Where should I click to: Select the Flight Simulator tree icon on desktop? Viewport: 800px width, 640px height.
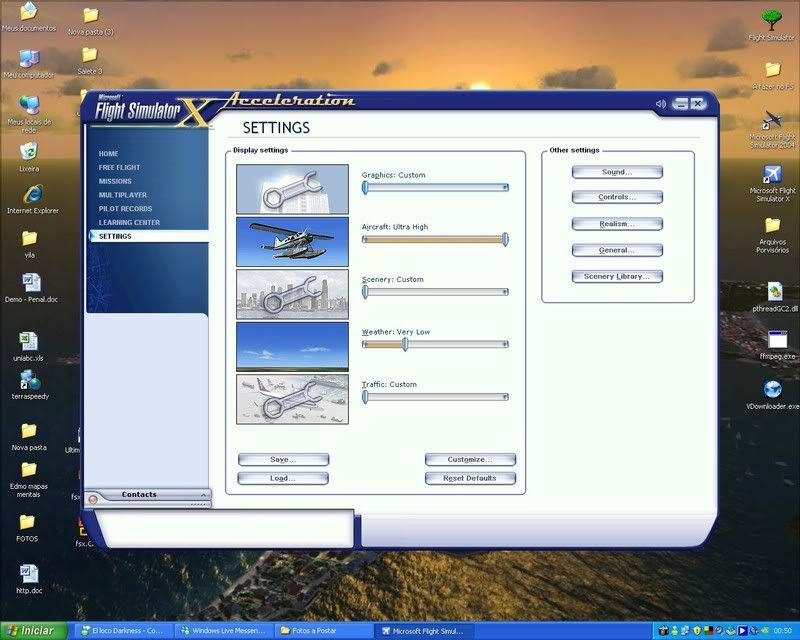[771, 20]
